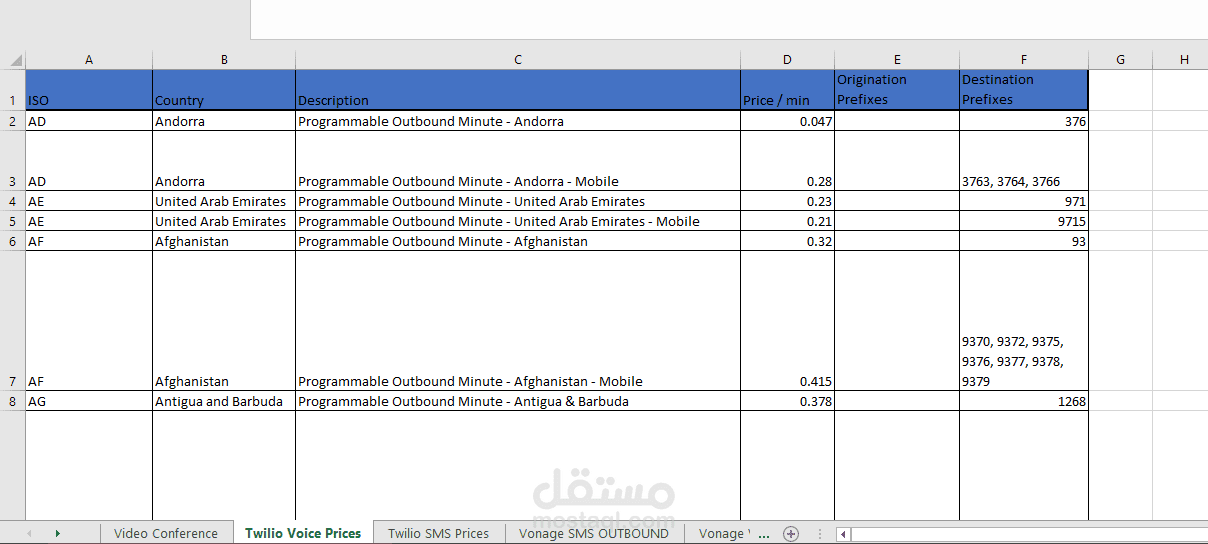
Task: Select cell with prefix 93
Action: (1024, 241)
